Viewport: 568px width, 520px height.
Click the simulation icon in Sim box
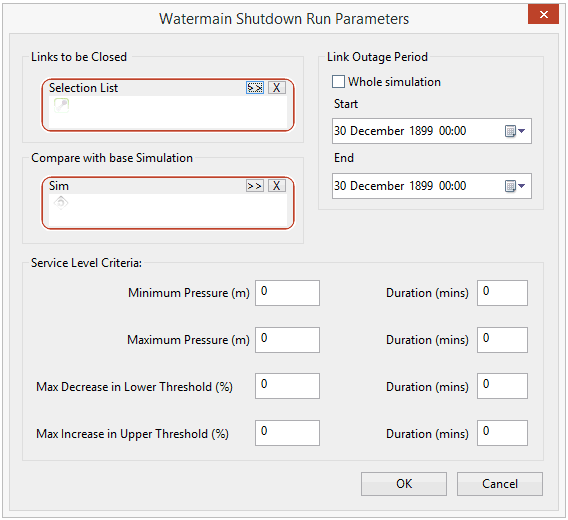click(61, 203)
